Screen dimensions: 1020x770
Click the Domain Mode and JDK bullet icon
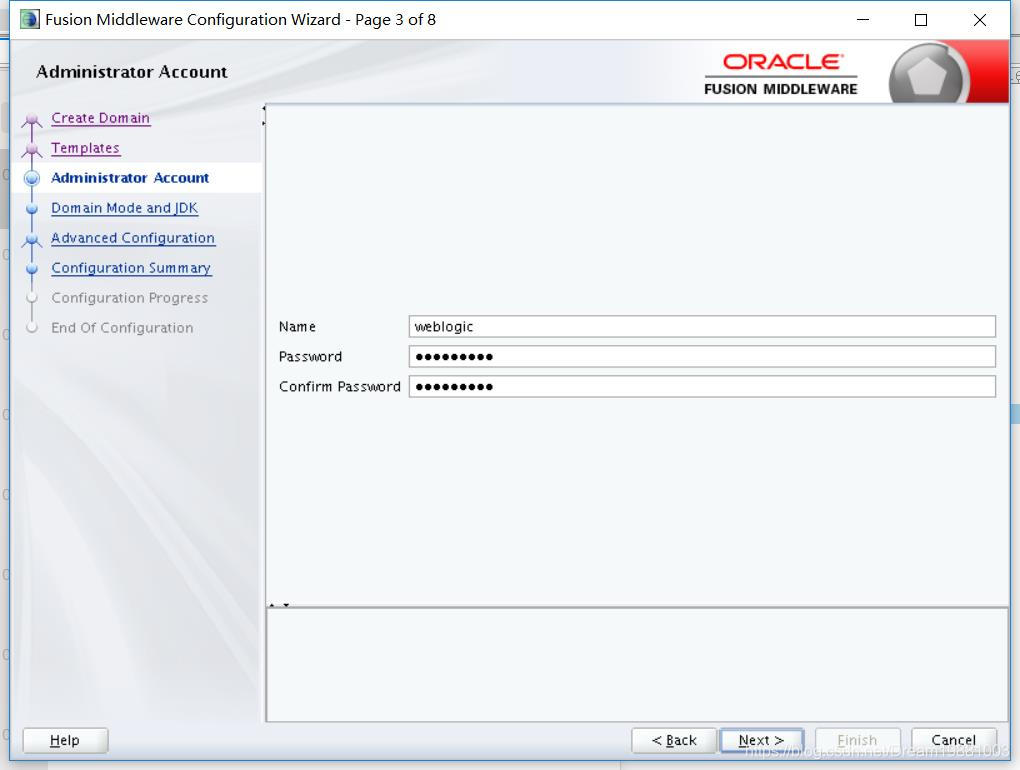point(32,209)
